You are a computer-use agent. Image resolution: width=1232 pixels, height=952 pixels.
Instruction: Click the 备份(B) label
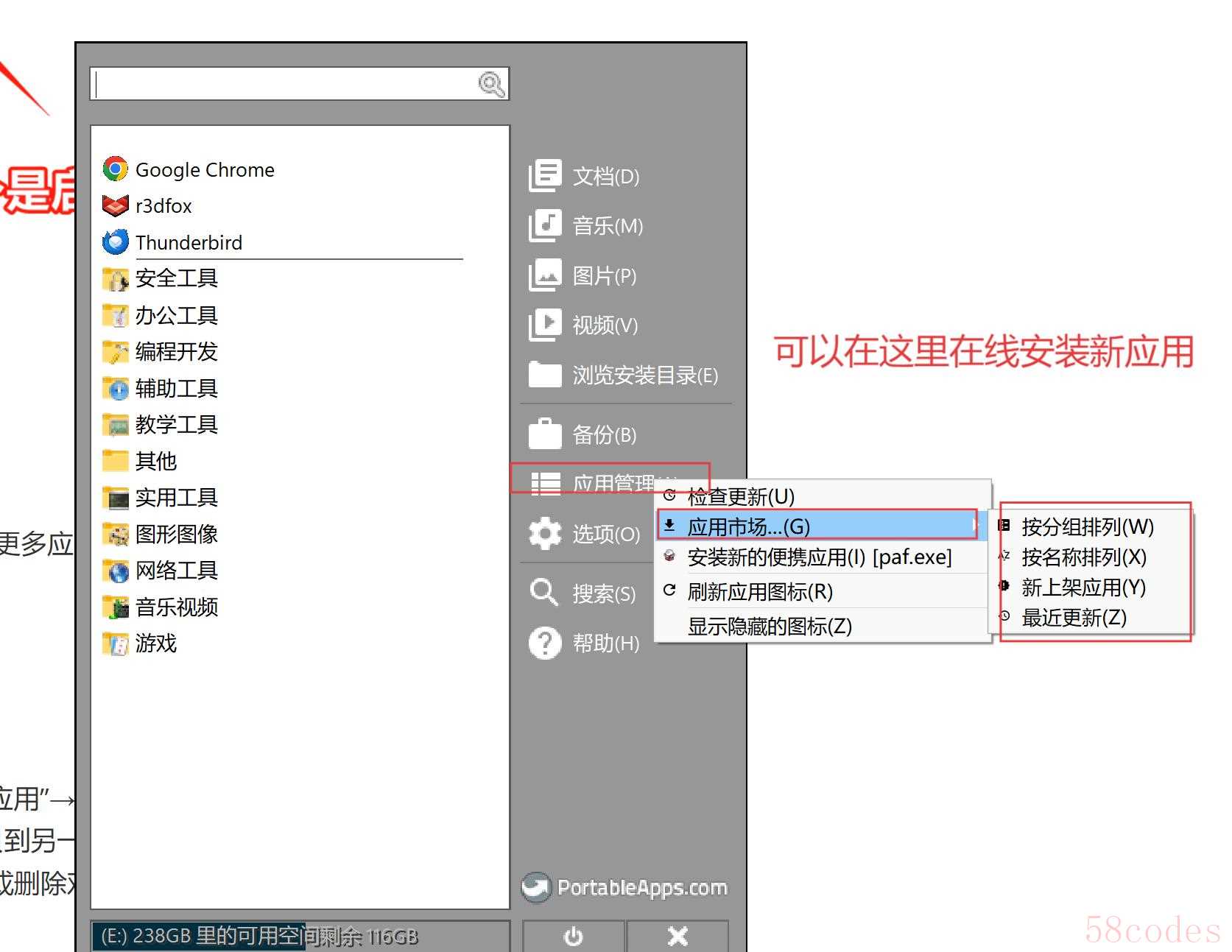(x=605, y=435)
